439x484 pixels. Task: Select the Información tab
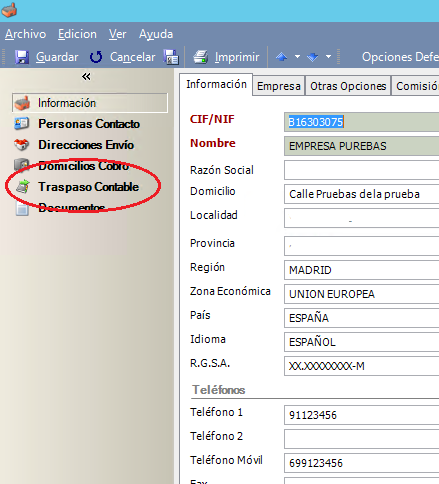tap(216, 84)
